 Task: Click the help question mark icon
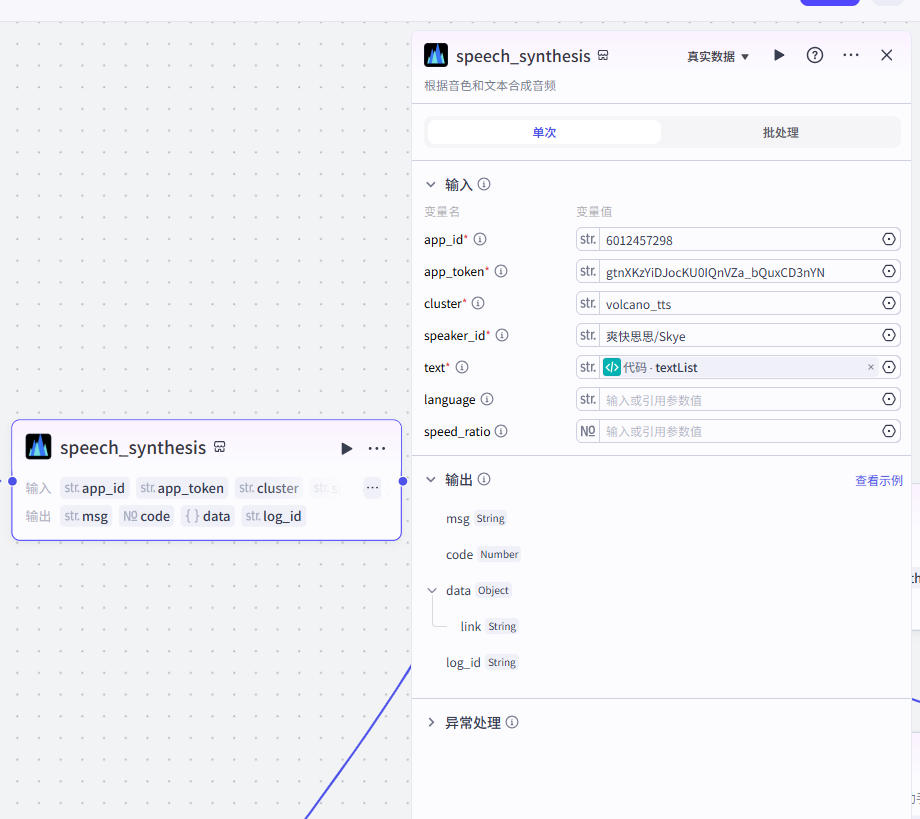pyautogui.click(x=815, y=55)
